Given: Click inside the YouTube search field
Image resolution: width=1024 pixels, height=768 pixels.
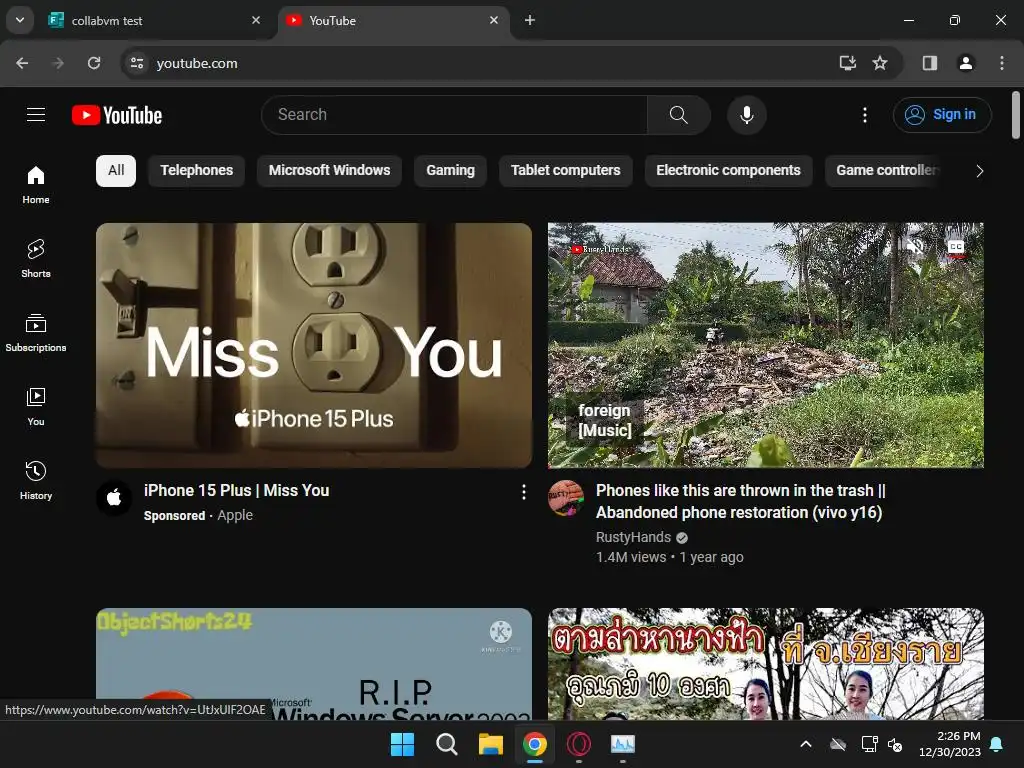Looking at the screenshot, I should click(455, 115).
